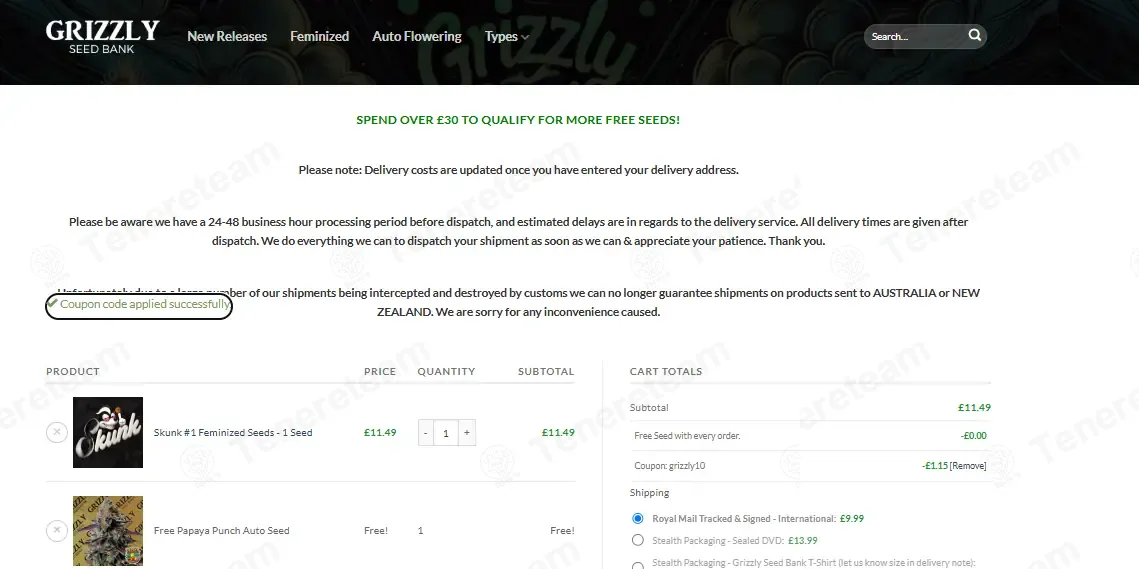Open Auto Flowering menu item
1139x569 pixels.
point(417,36)
